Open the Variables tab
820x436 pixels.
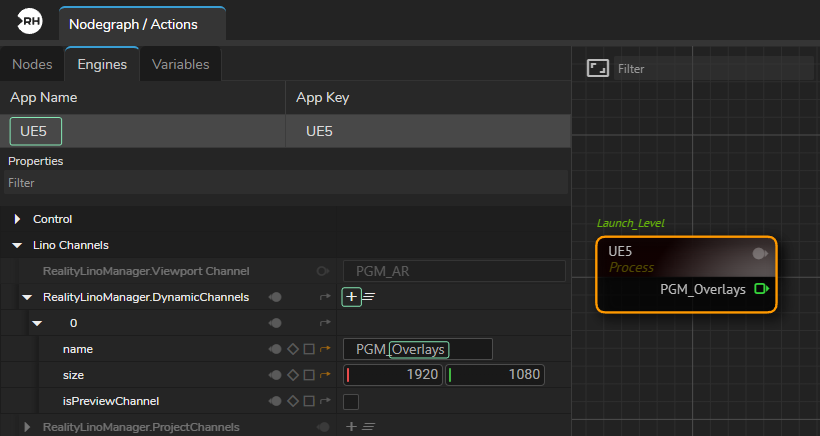180,64
